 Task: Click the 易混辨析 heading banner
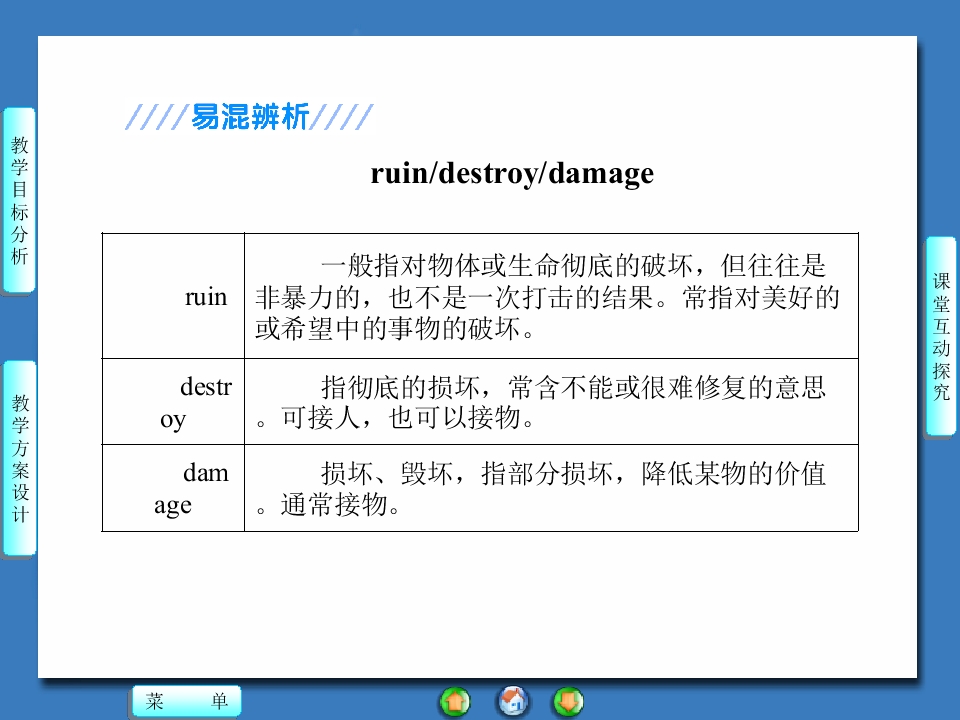click(250, 116)
